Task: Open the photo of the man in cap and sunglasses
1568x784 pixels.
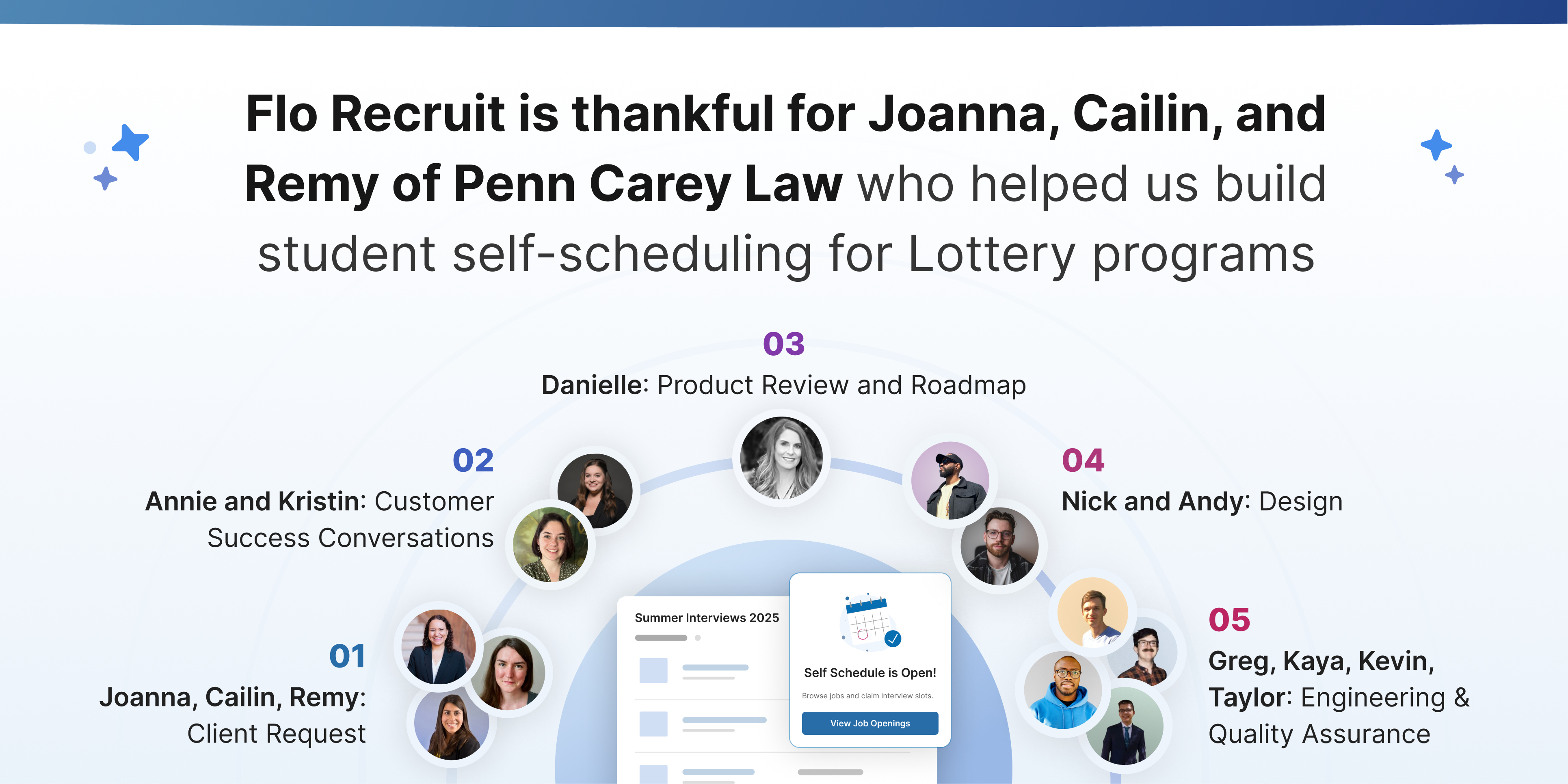Action: [949, 480]
